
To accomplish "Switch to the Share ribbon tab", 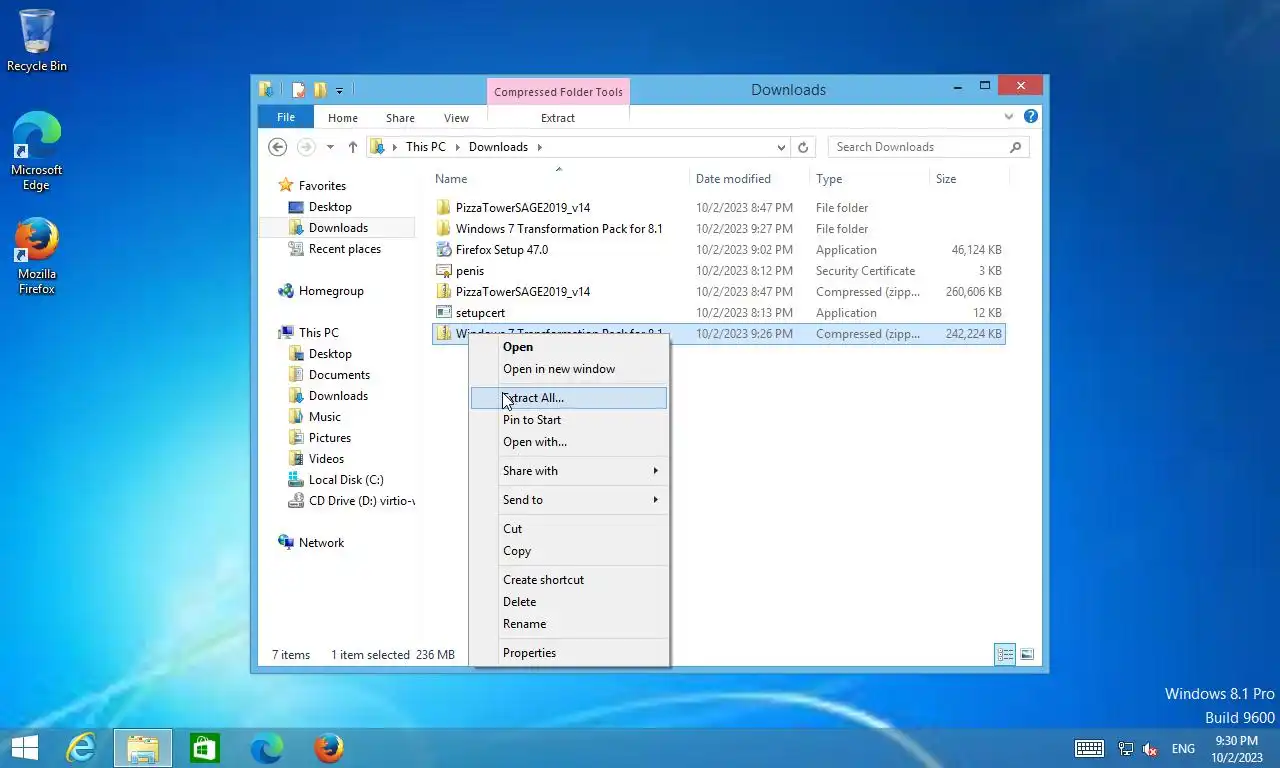I will click(400, 118).
